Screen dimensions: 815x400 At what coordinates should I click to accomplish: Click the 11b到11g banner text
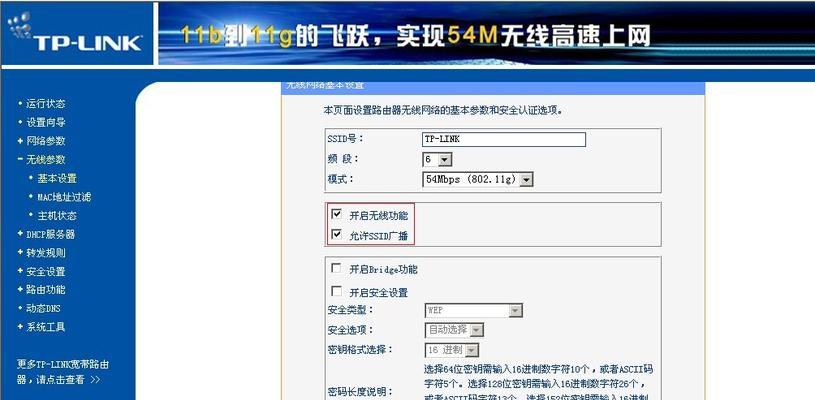pos(416,36)
